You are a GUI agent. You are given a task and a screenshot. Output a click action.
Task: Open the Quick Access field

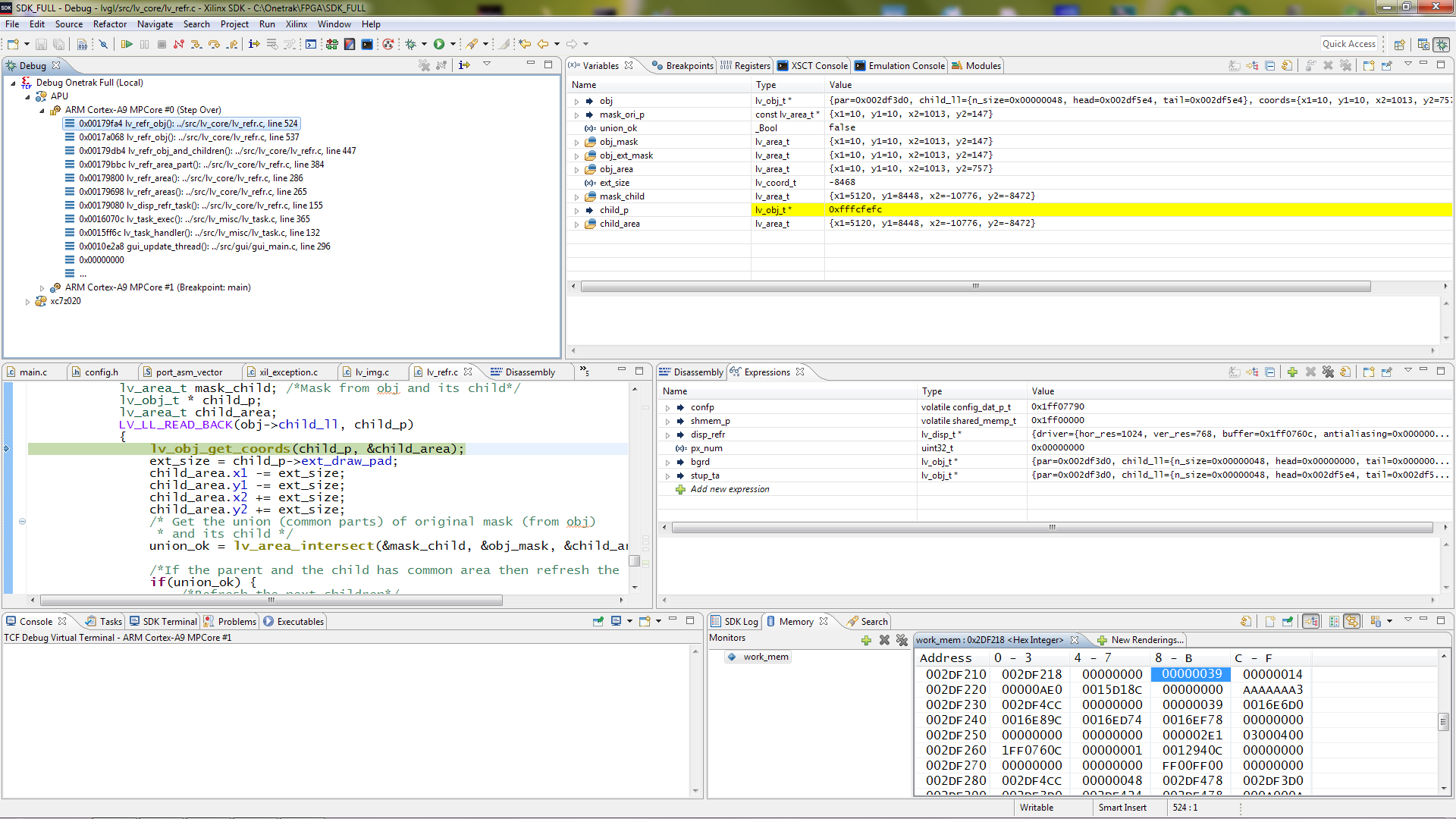pos(1349,43)
